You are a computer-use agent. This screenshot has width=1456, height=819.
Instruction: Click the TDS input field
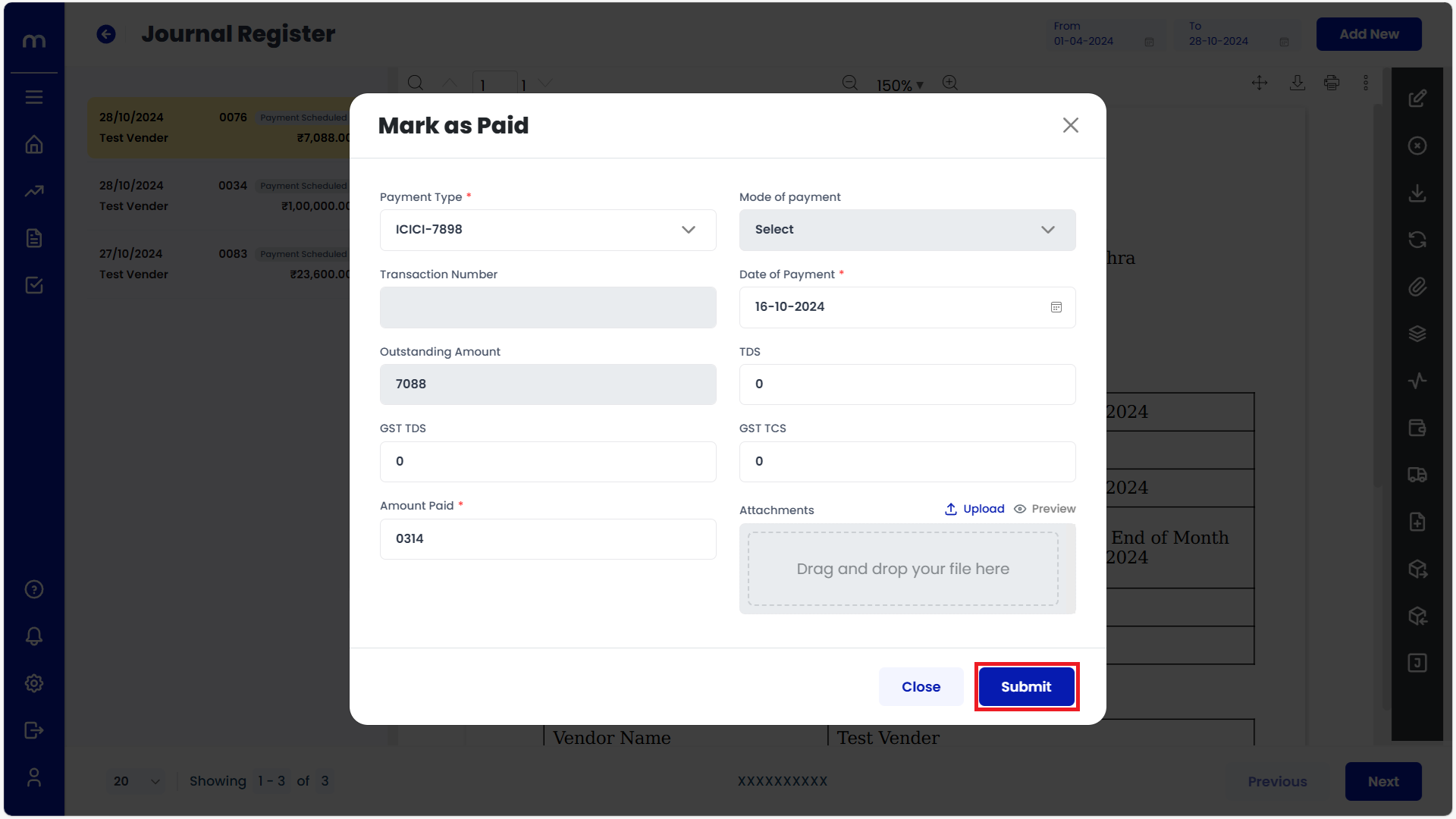coord(907,384)
